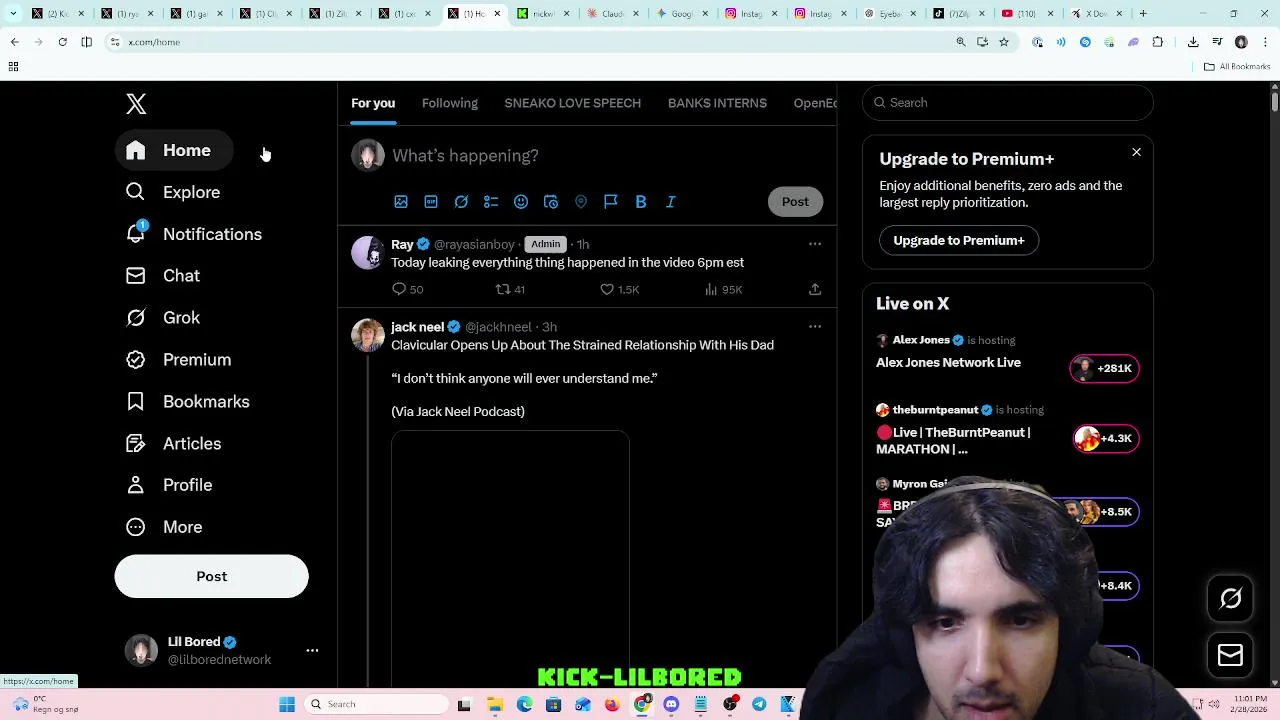Image resolution: width=1280 pixels, height=720 pixels.
Task: Open account menu next to Lil Bored
Action: 312,651
